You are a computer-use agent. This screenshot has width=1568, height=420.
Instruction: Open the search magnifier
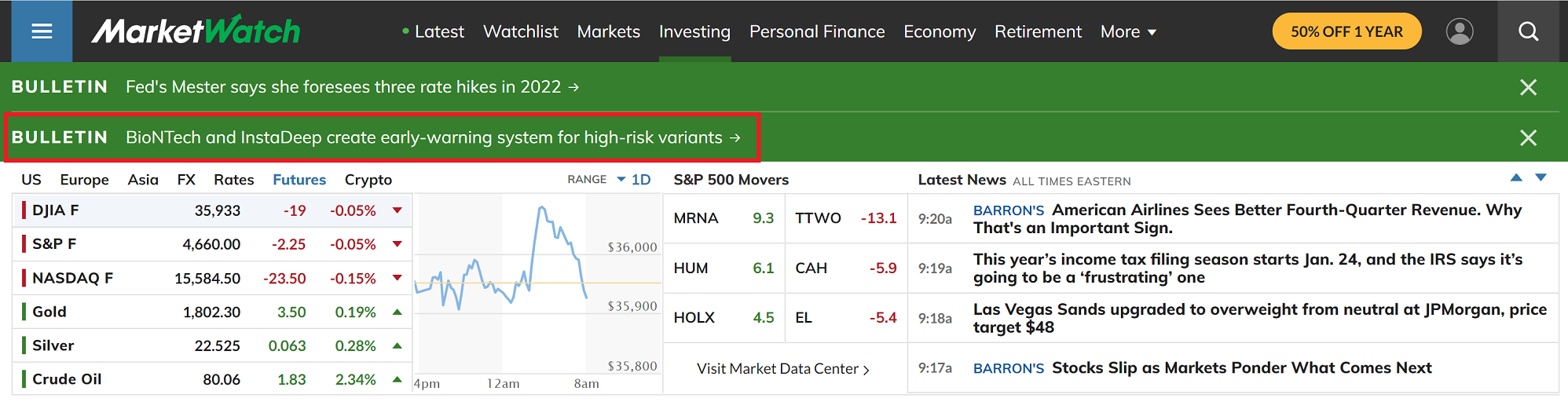[x=1528, y=31]
